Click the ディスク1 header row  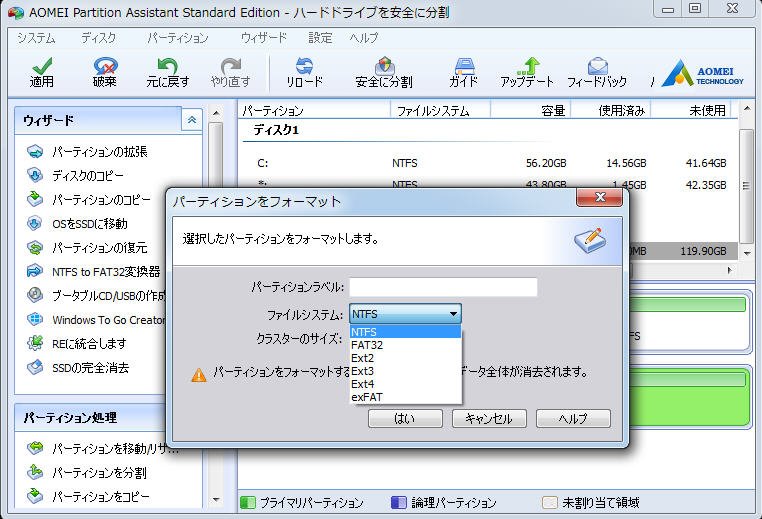point(276,130)
